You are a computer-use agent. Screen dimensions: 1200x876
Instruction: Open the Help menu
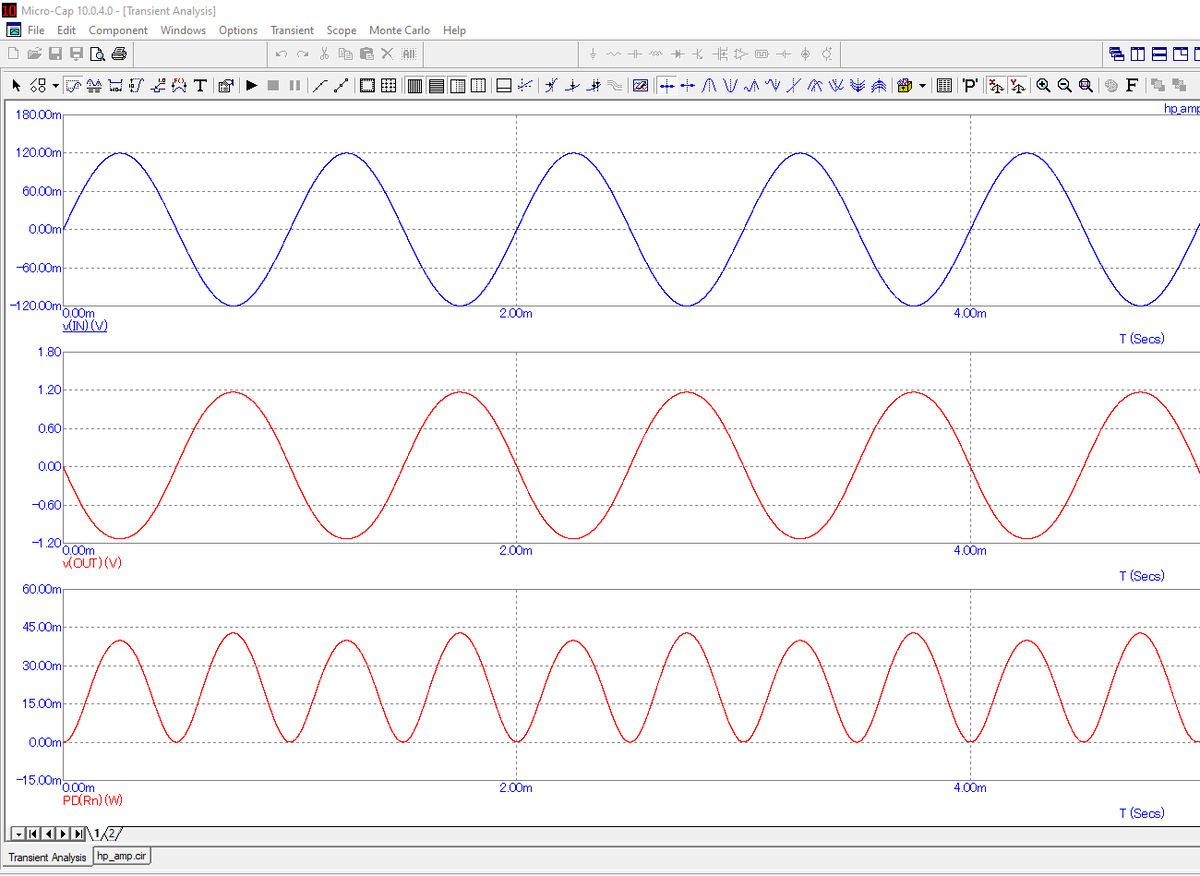(x=454, y=30)
